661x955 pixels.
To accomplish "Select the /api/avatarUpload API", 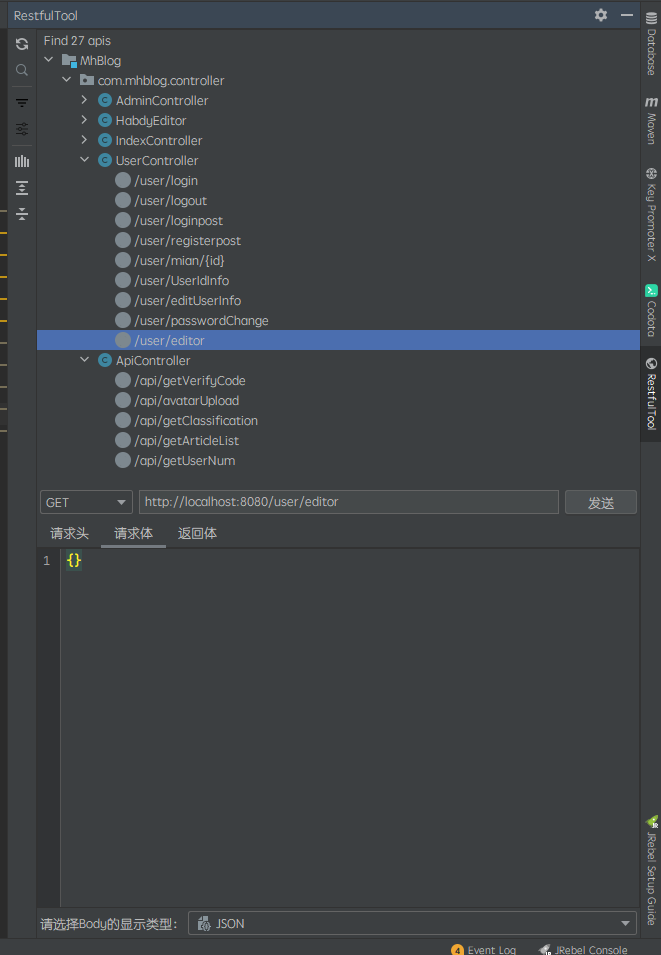I will [x=186, y=401].
